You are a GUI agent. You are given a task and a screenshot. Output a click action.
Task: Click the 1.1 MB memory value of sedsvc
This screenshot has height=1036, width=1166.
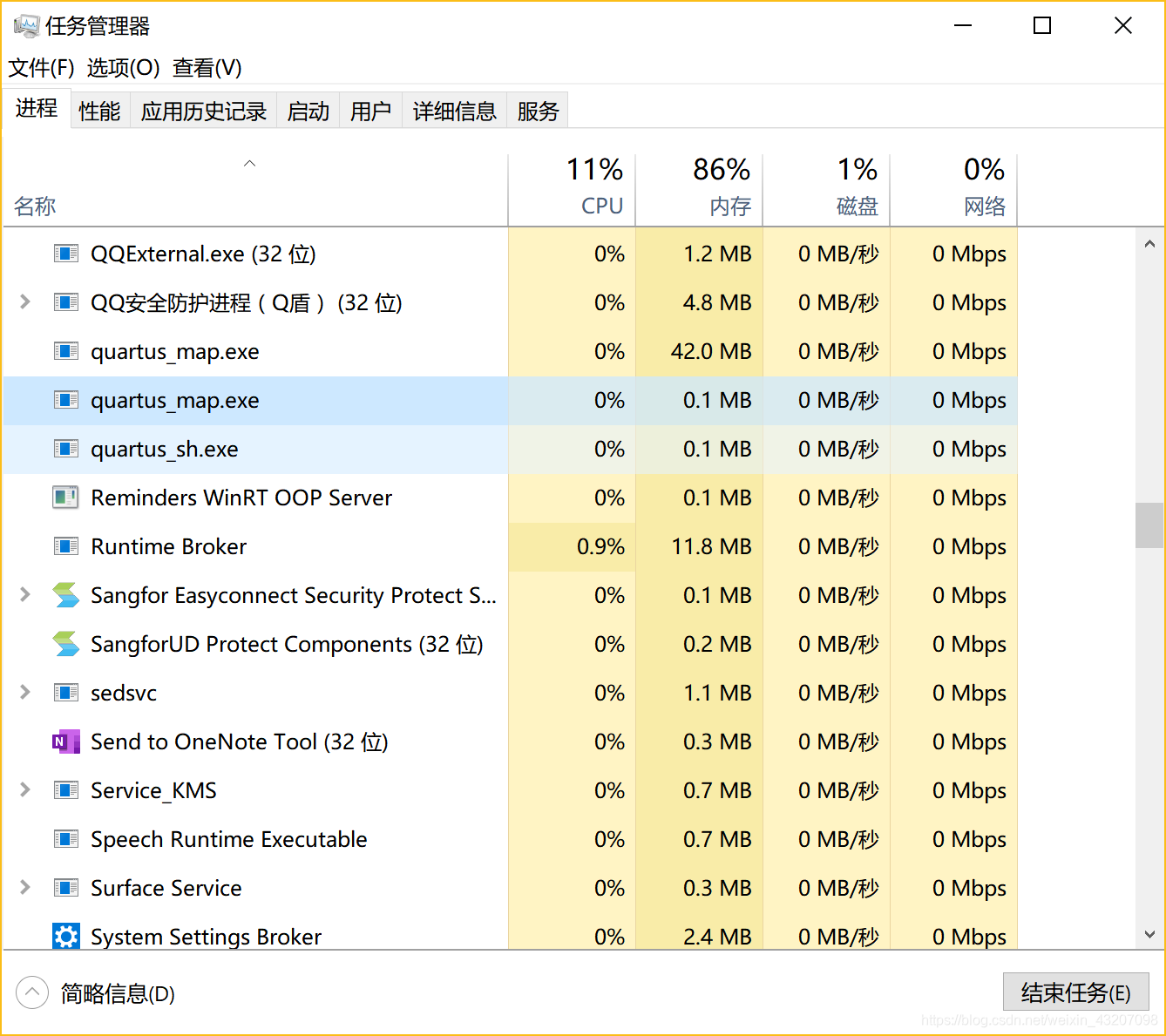tap(717, 693)
